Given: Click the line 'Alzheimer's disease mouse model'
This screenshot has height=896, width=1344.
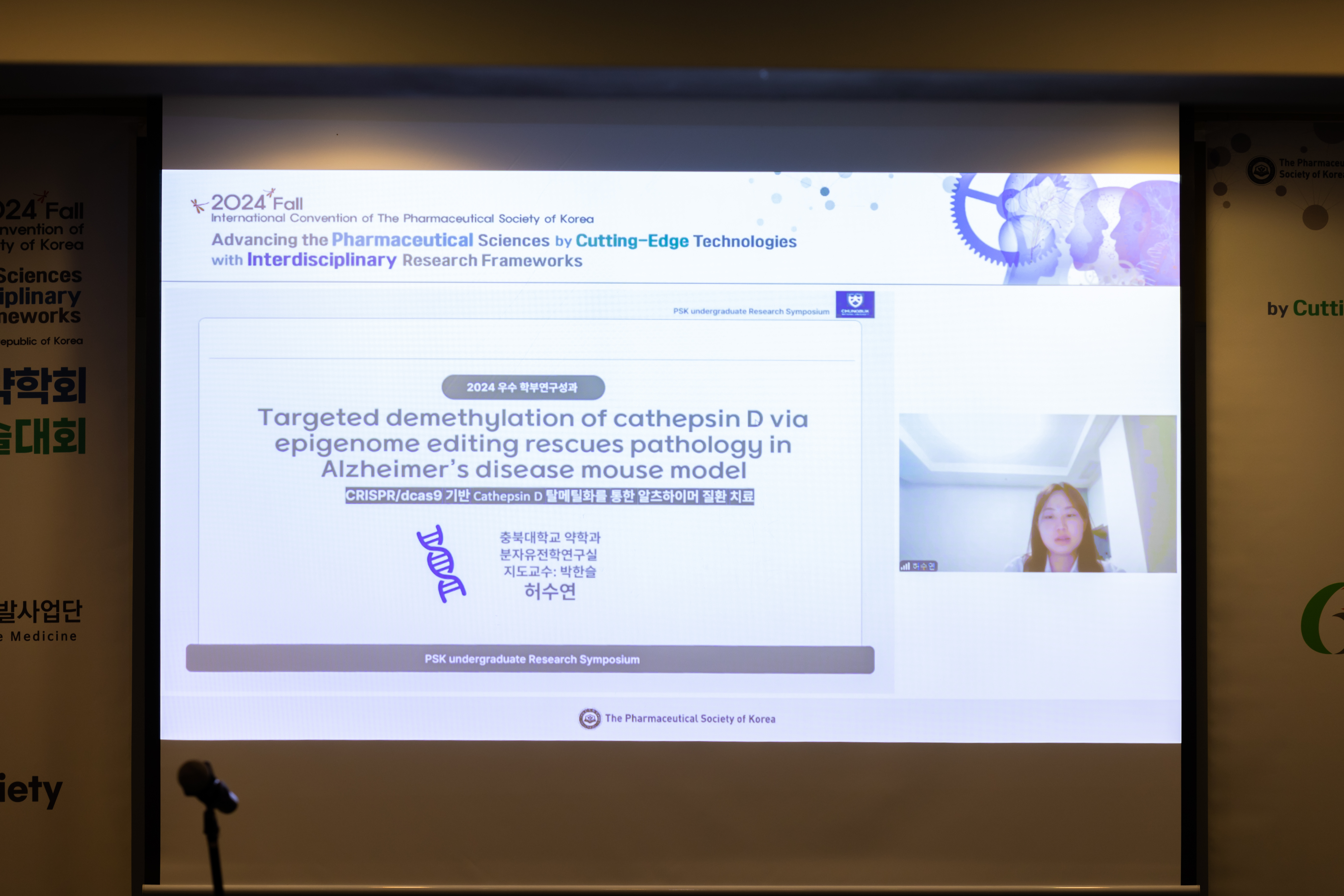Looking at the screenshot, I should 534,470.
